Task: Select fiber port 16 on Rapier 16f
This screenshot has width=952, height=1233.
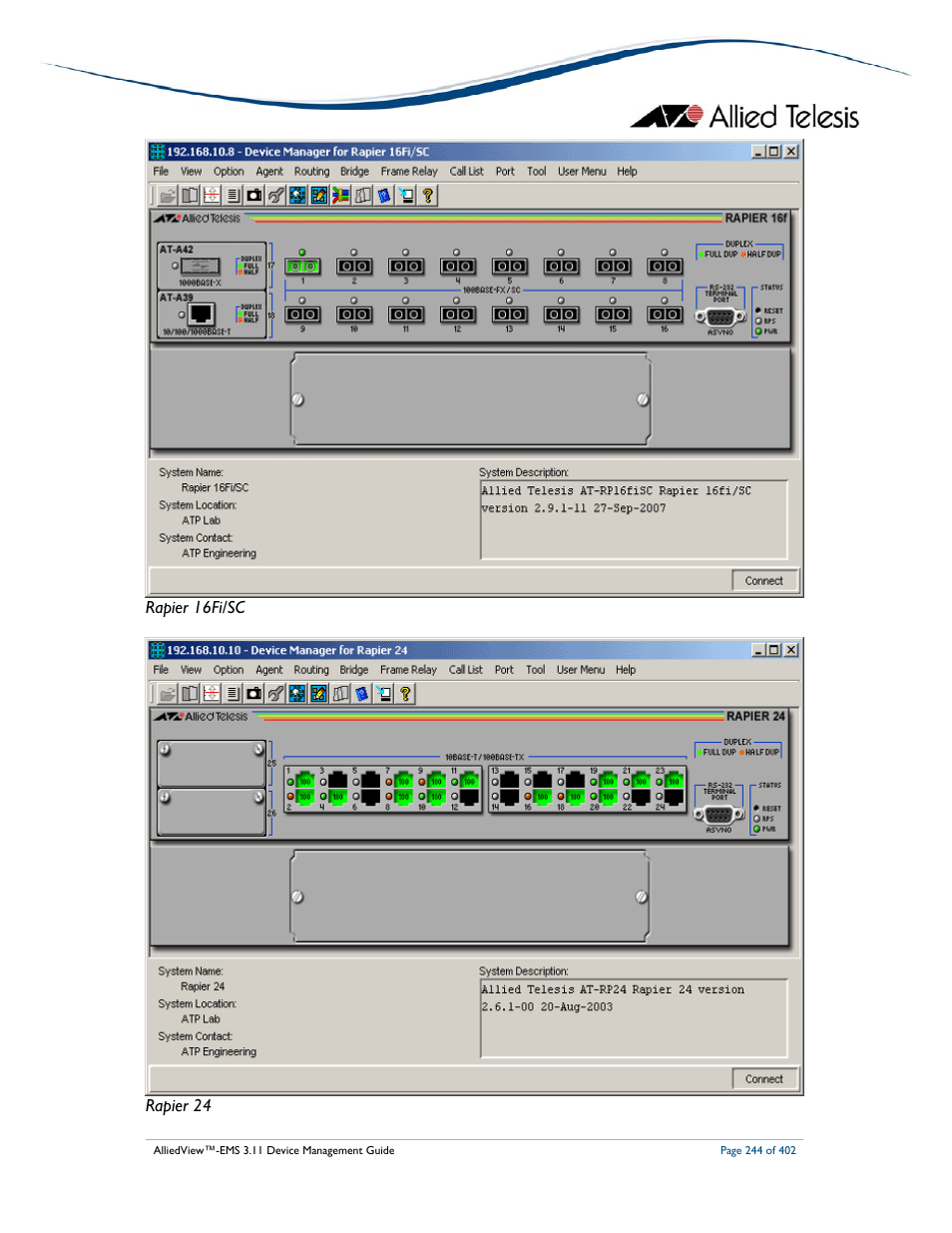Action: point(665,314)
